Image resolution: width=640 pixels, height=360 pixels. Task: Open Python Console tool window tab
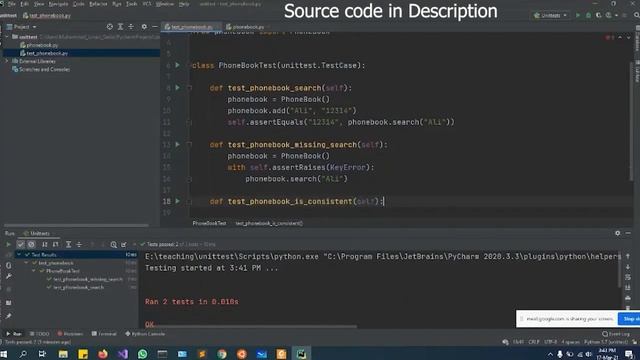tap(145, 333)
